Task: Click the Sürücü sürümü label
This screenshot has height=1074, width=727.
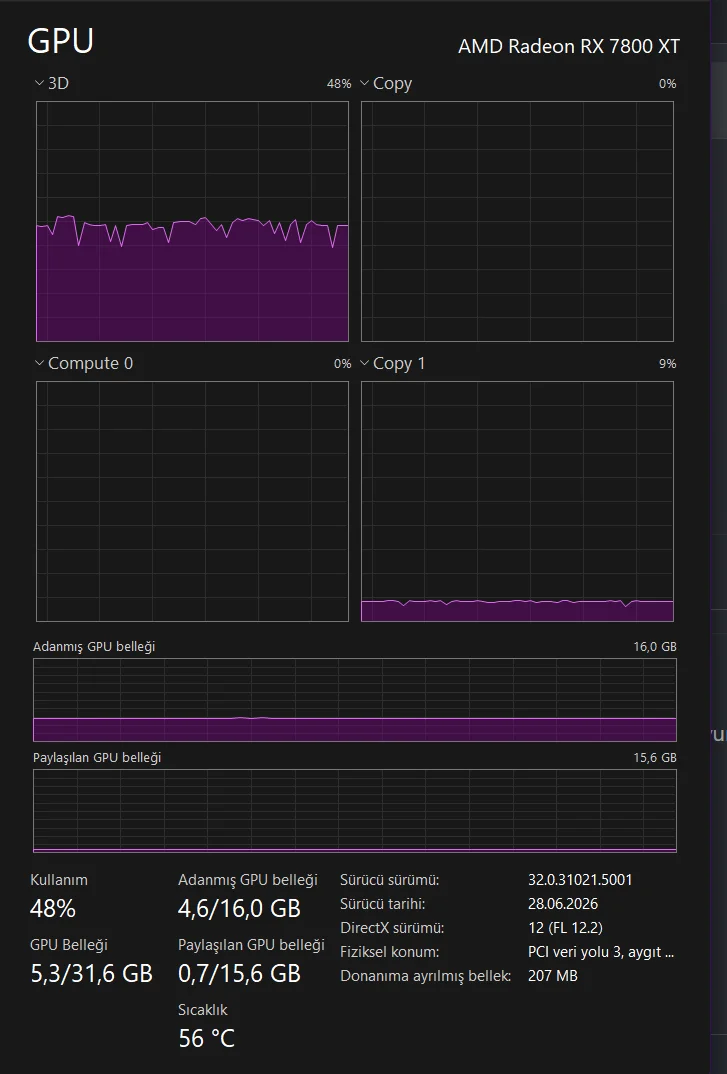Action: pos(389,880)
